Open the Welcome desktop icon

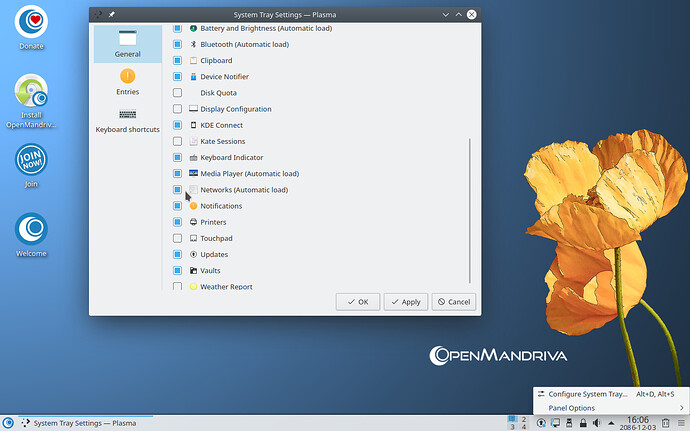pyautogui.click(x=31, y=235)
